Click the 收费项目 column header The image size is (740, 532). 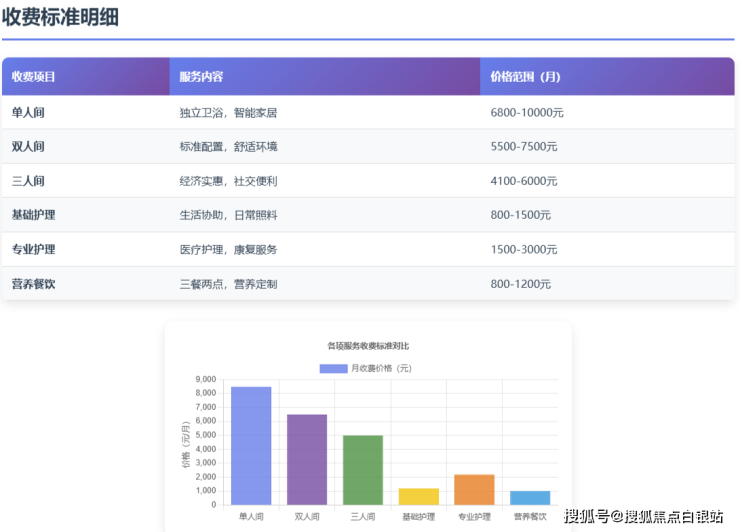pos(33,76)
